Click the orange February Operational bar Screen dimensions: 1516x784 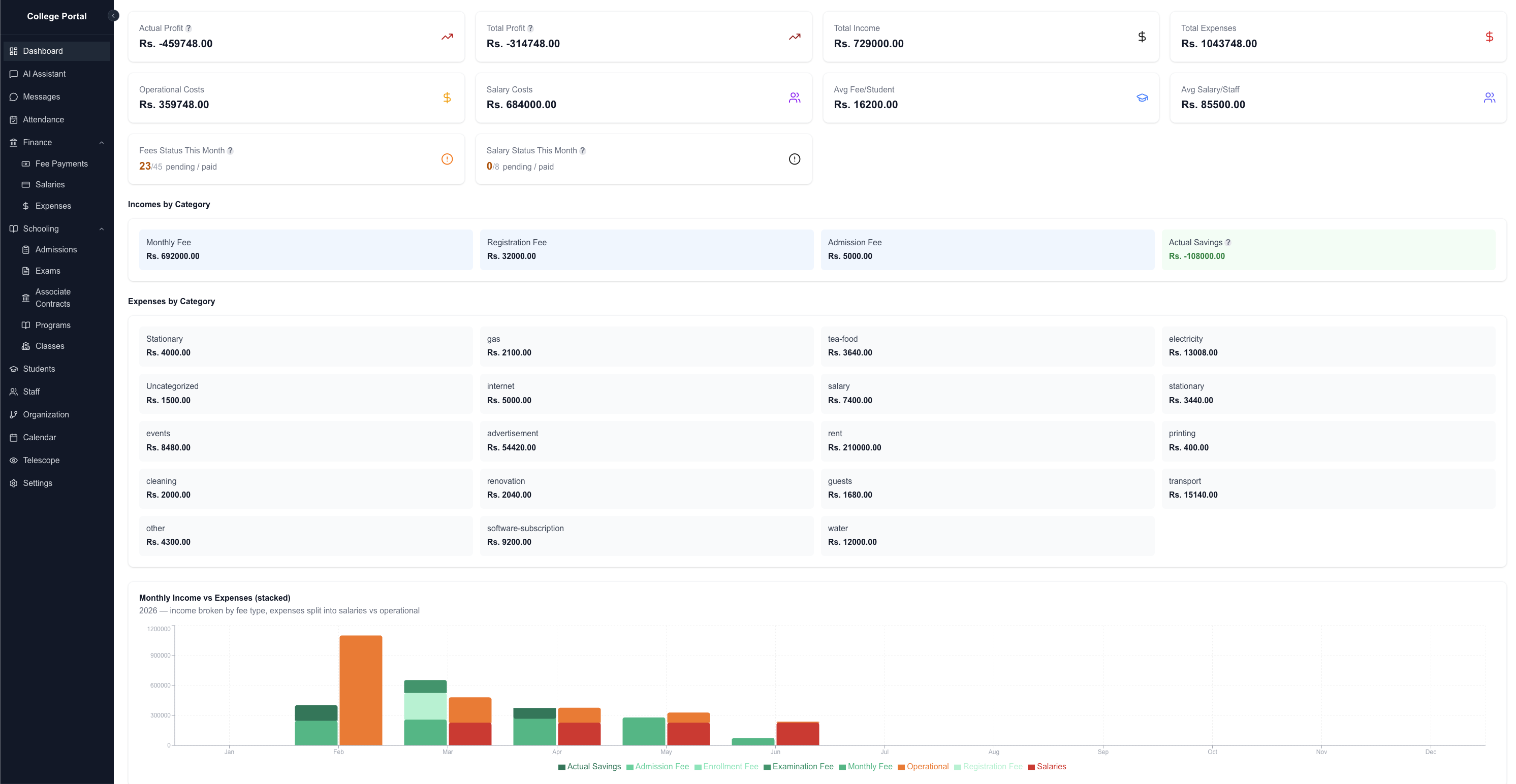tap(361, 690)
